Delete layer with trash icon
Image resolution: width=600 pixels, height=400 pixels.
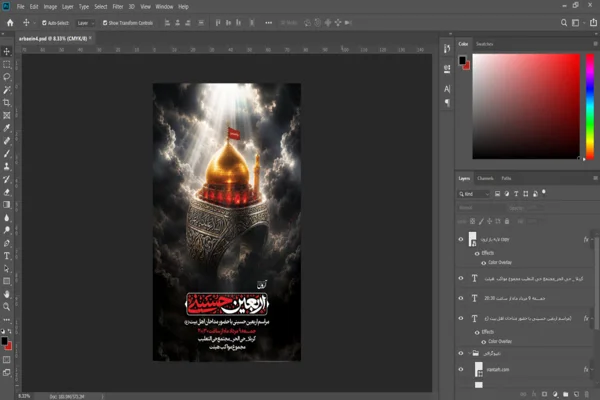coord(587,394)
